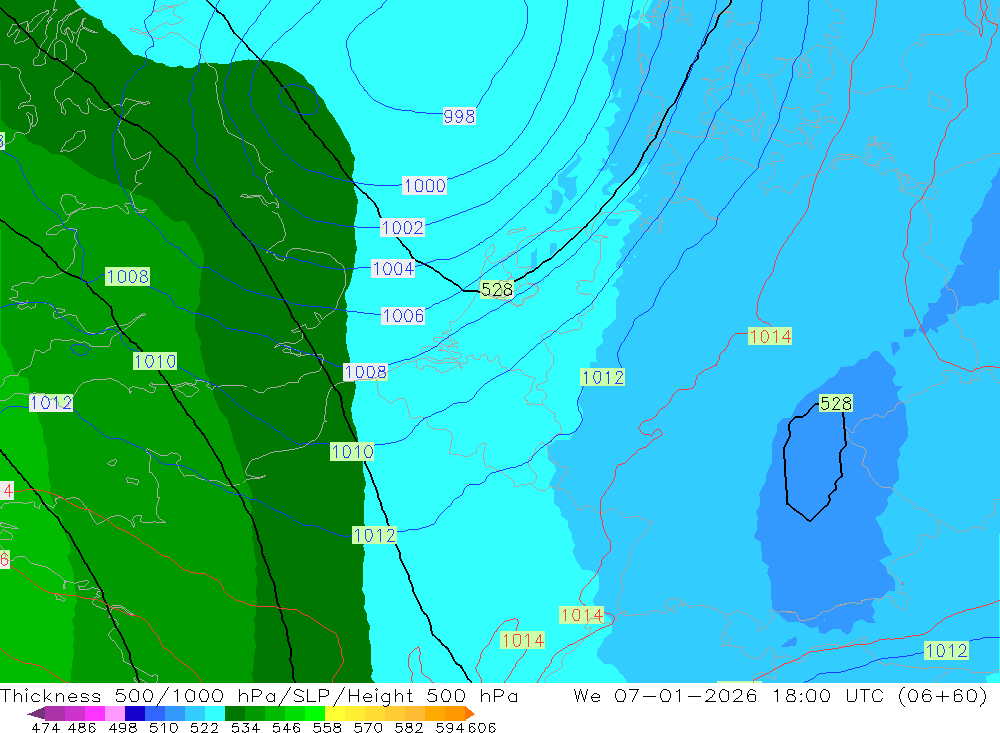Click the 570 legend value

(x=368, y=728)
